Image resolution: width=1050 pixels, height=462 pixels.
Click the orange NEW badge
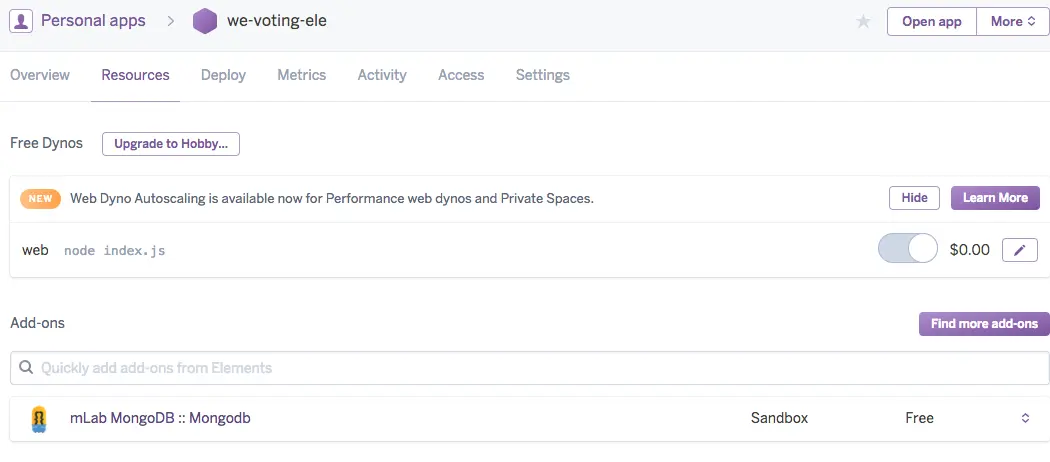(40, 198)
